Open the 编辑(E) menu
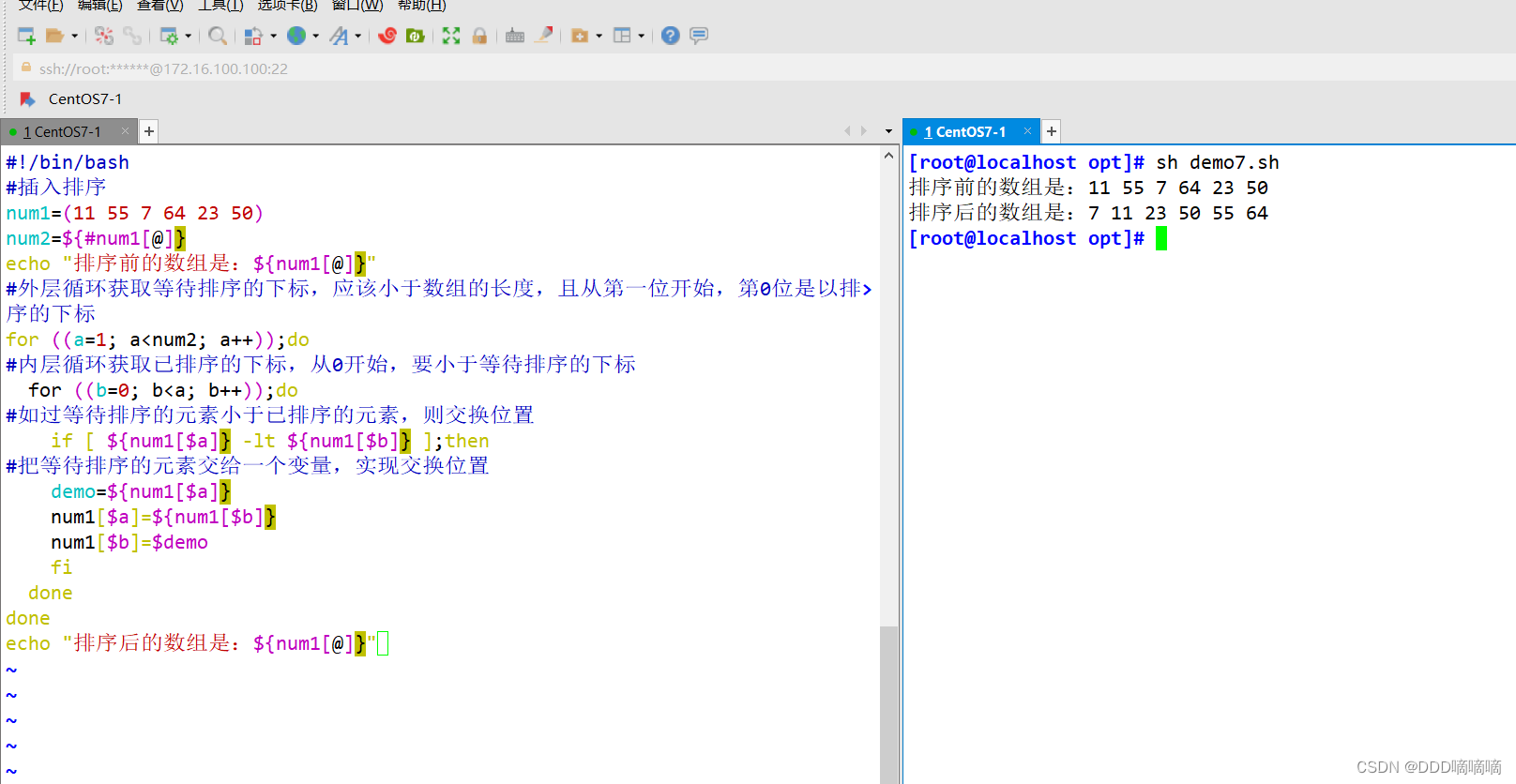 100,5
